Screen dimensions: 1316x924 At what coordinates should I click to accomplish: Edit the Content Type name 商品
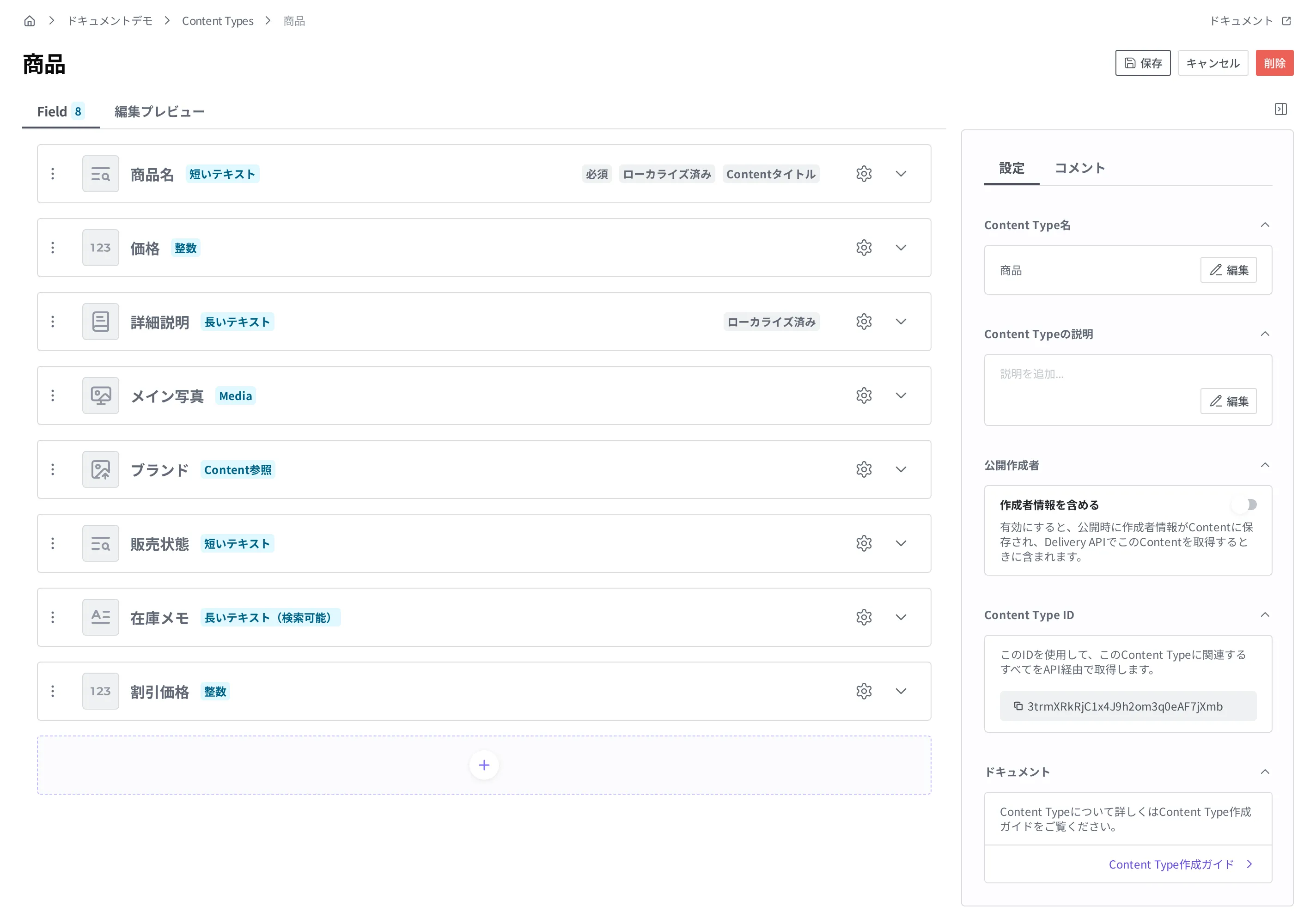tap(1228, 270)
